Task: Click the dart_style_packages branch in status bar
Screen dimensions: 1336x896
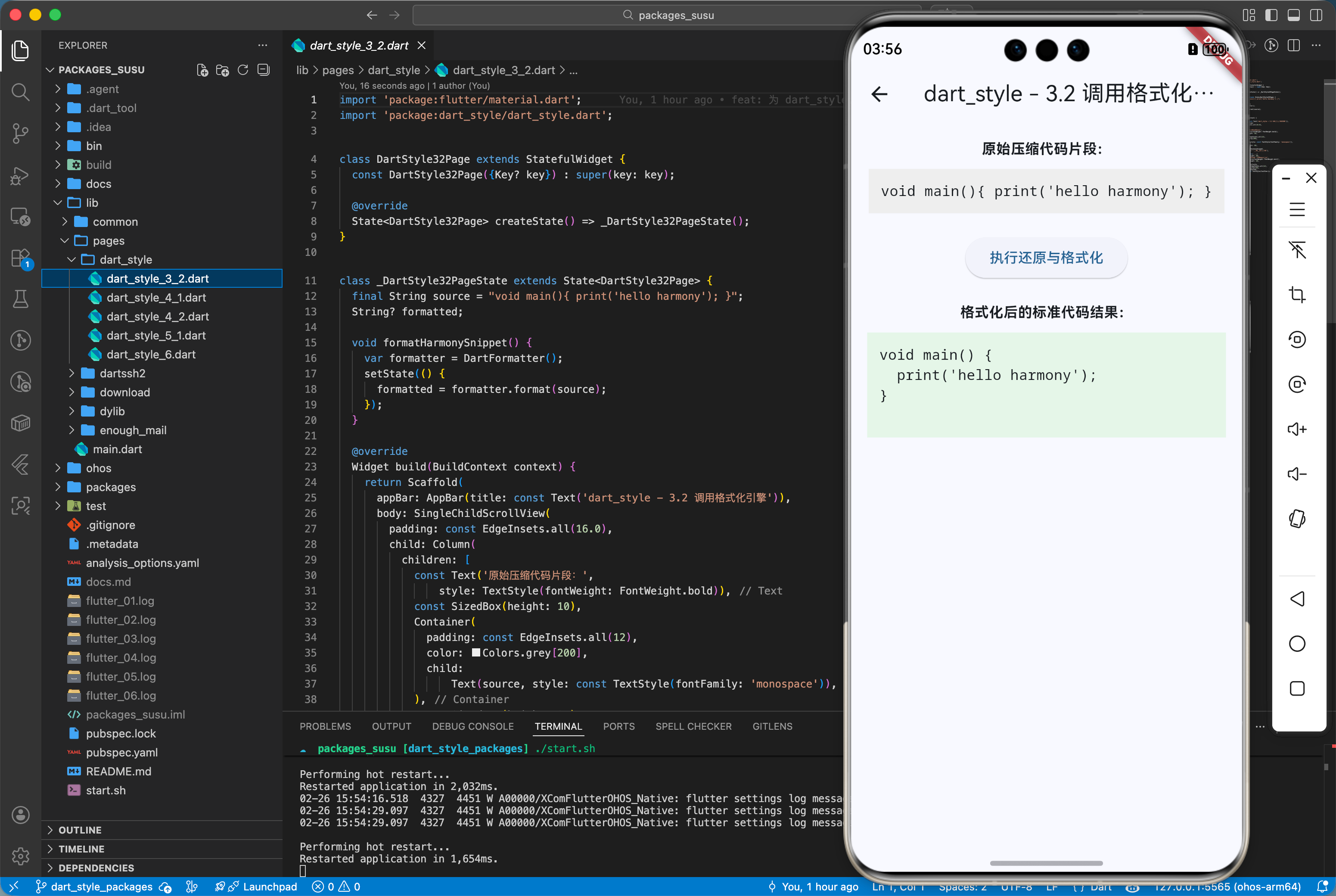Action: click(x=102, y=886)
